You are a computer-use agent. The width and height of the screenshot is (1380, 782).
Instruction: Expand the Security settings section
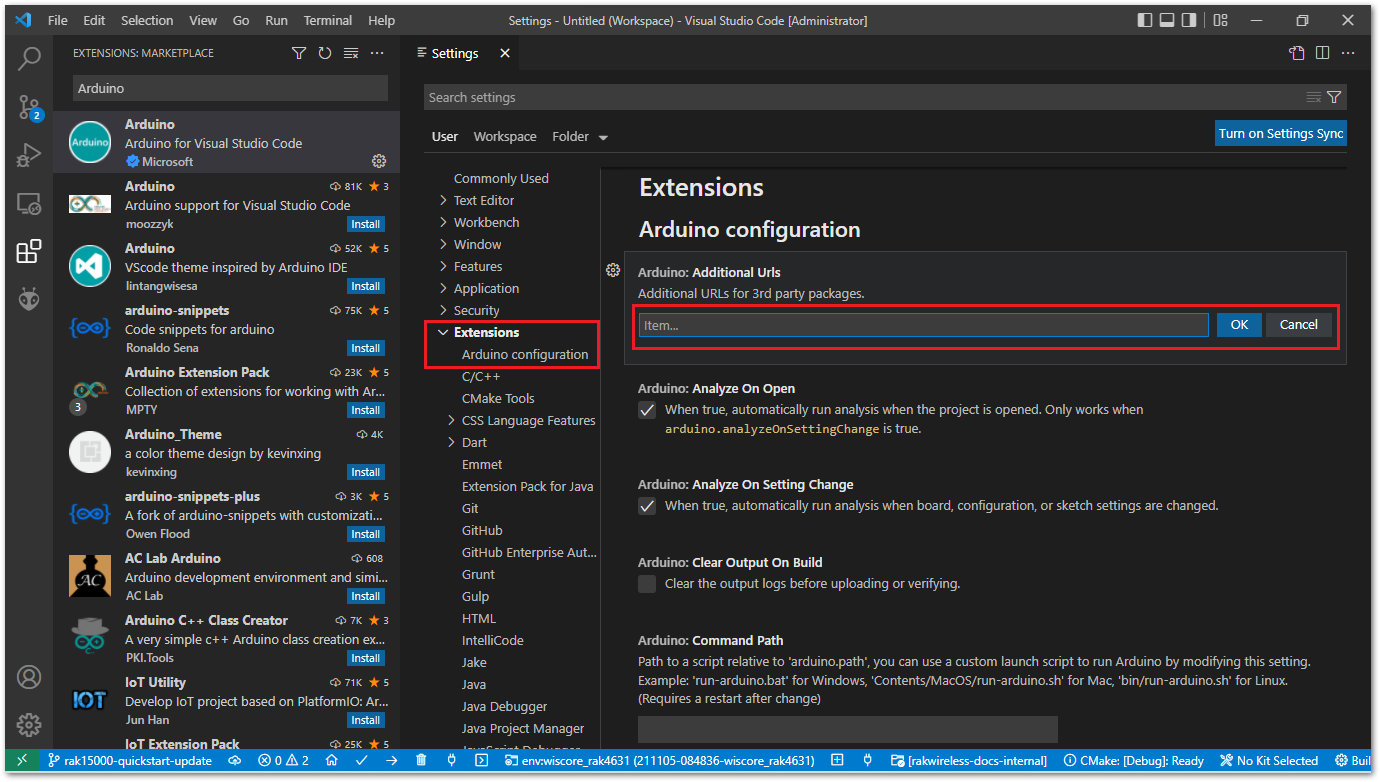pos(443,310)
